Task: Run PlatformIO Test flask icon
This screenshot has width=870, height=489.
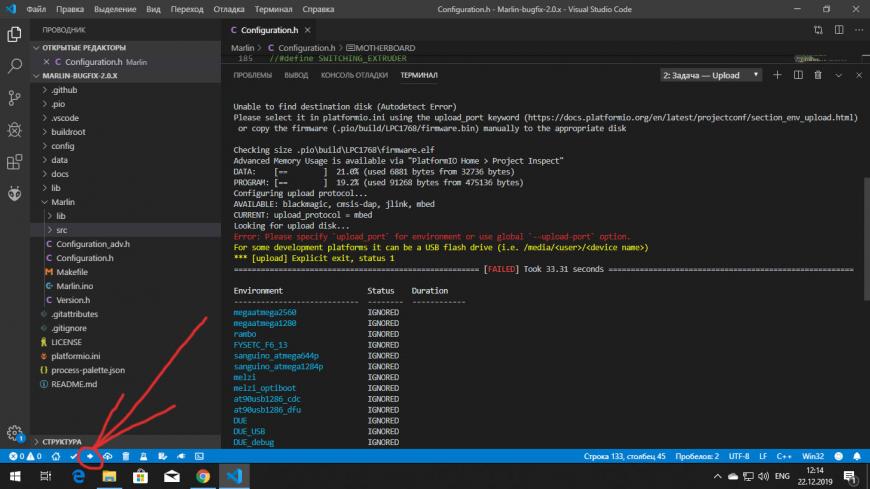Action: point(144,456)
